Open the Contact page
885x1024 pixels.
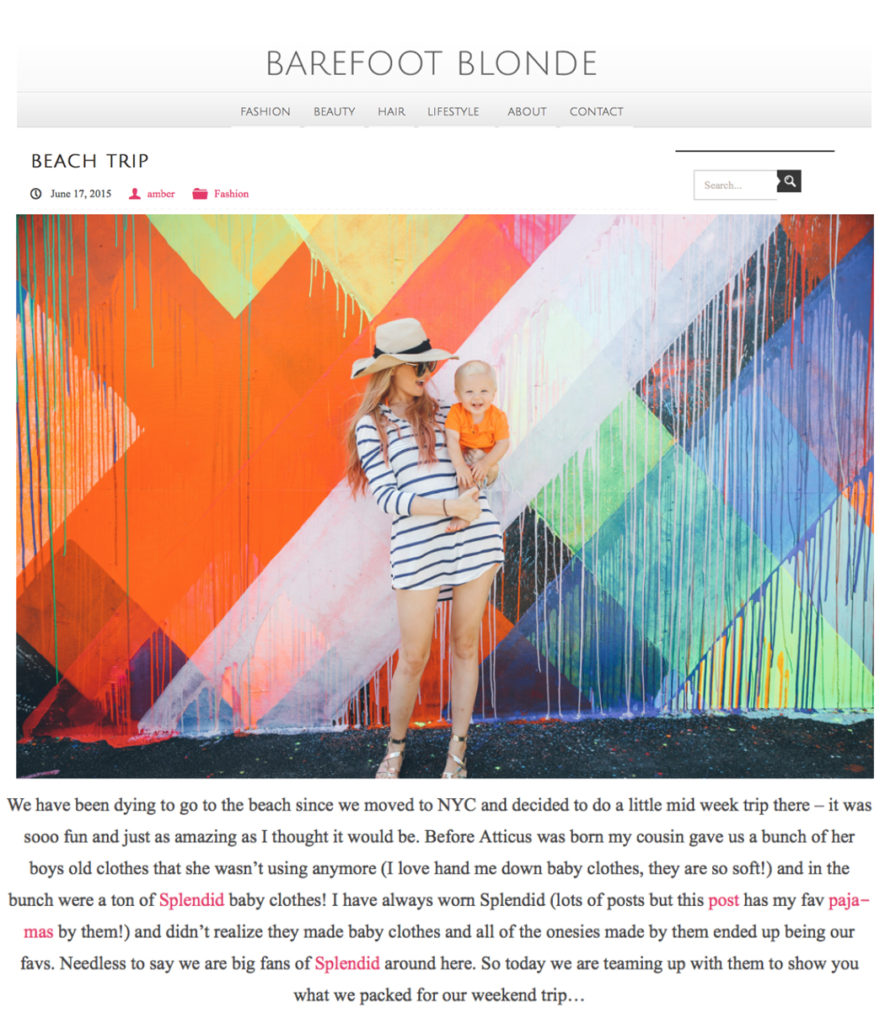point(596,112)
